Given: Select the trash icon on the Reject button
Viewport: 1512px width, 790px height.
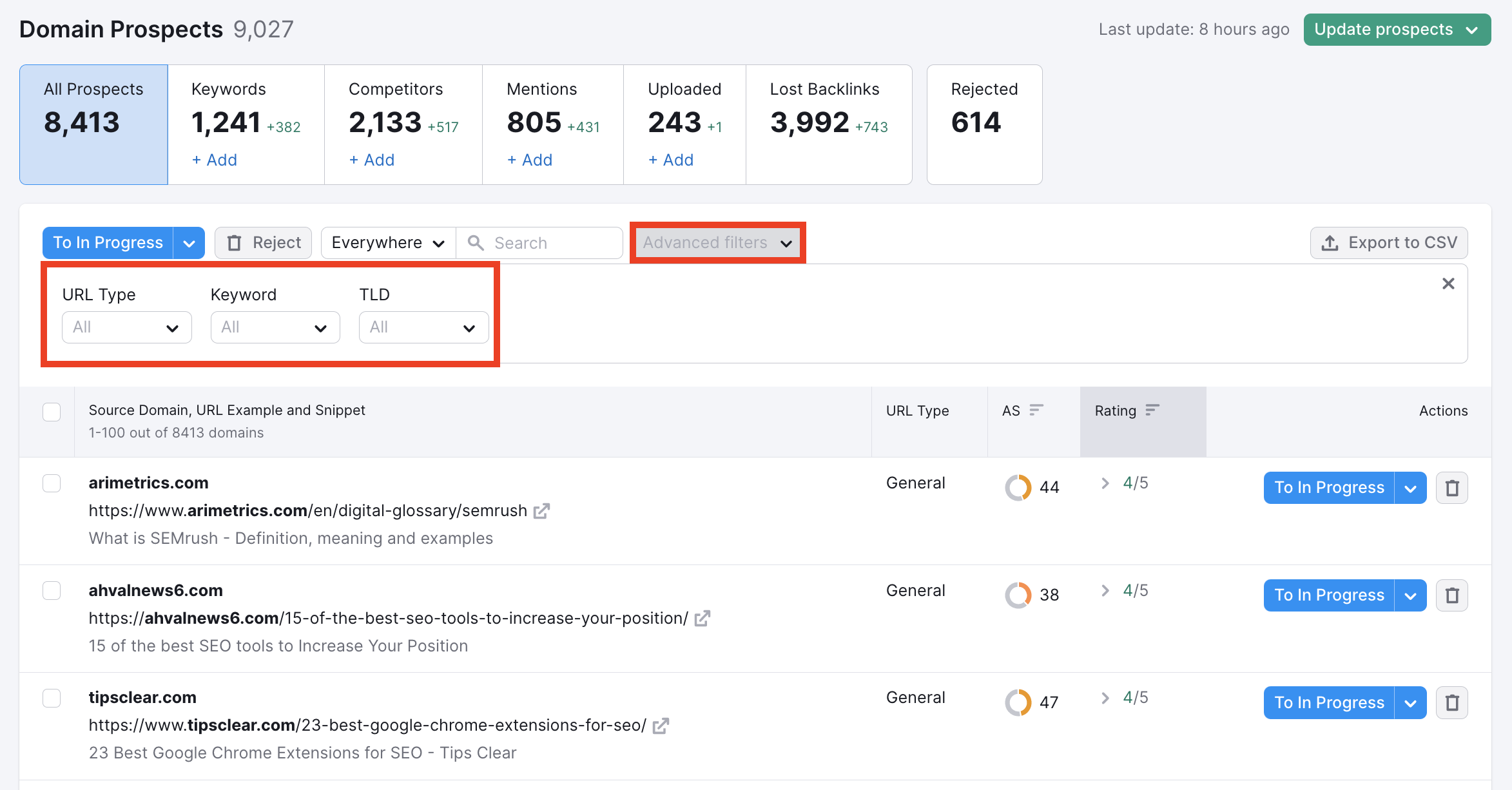Looking at the screenshot, I should (235, 242).
